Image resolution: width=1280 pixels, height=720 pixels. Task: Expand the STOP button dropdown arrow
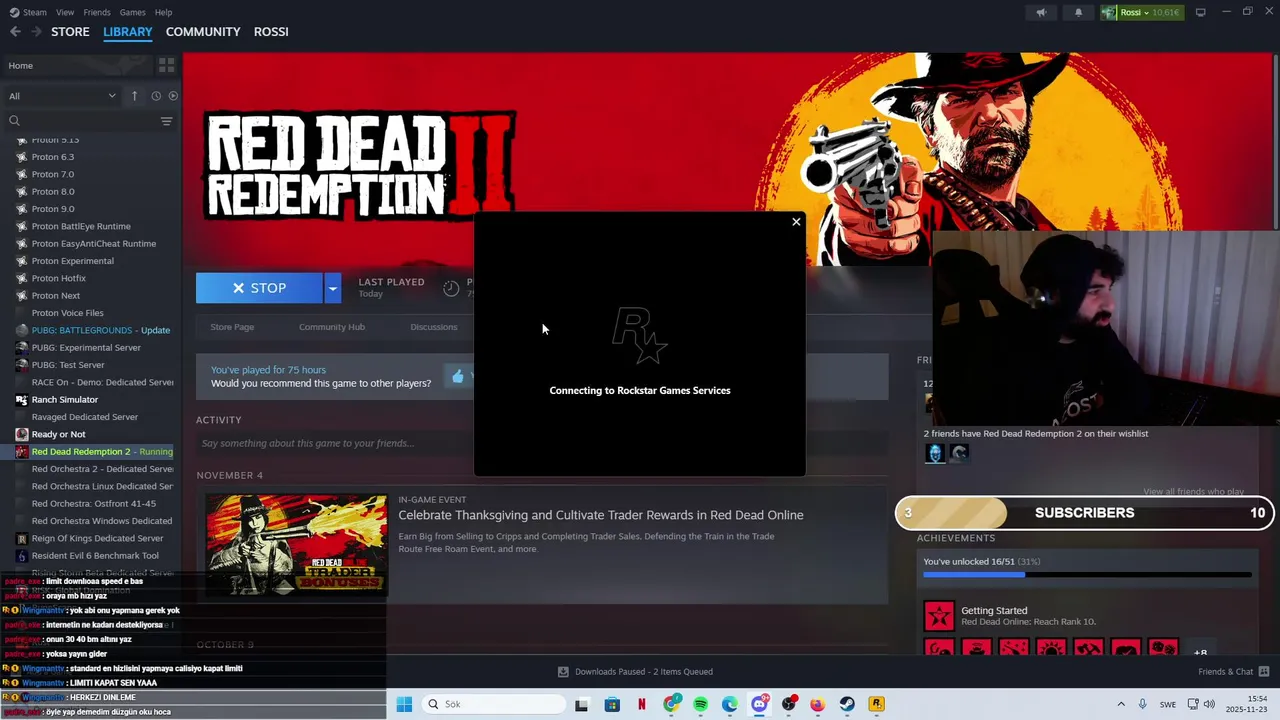coord(333,288)
